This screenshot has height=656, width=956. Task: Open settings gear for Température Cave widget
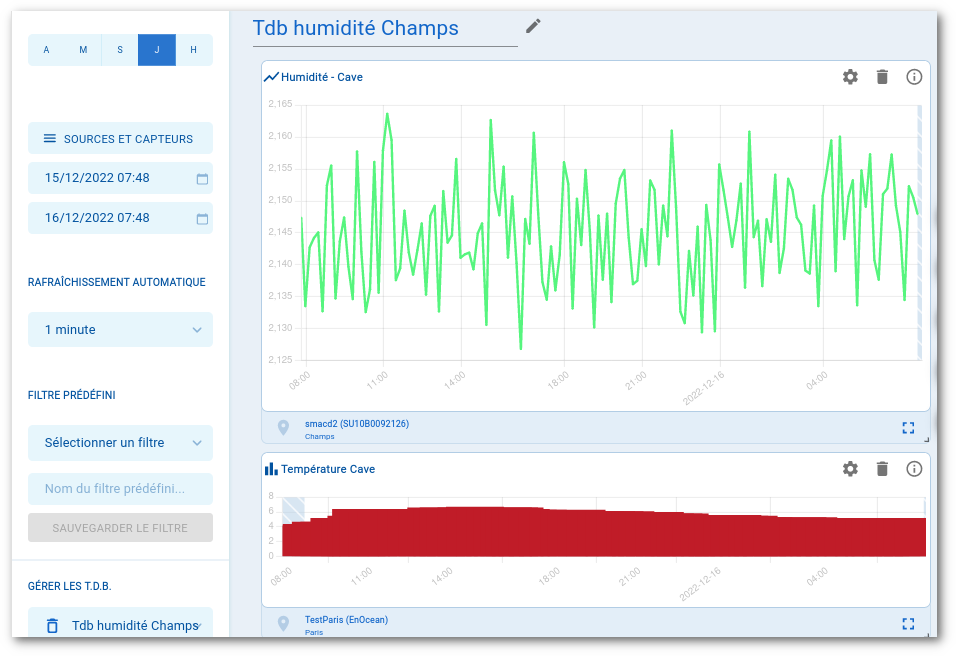(x=850, y=469)
